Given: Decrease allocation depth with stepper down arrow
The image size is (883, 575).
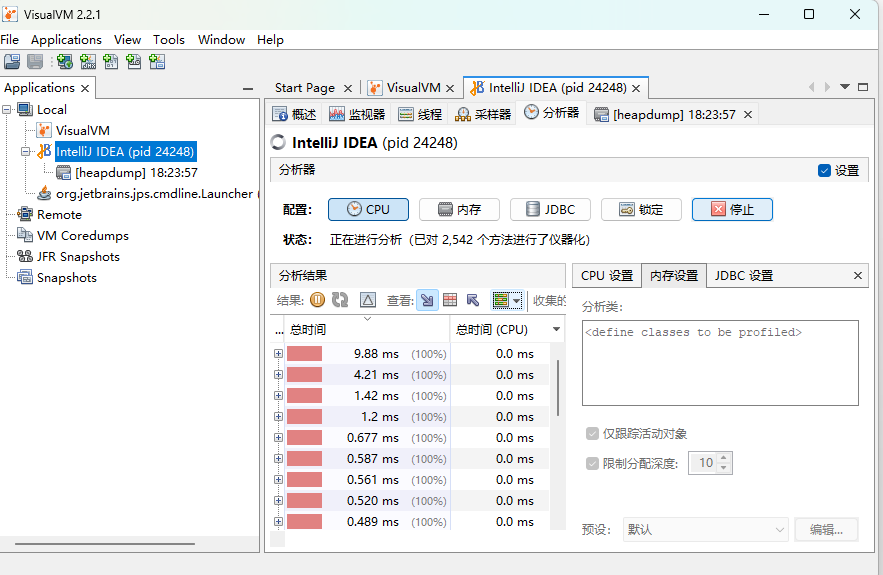Looking at the screenshot, I should coord(724,469).
